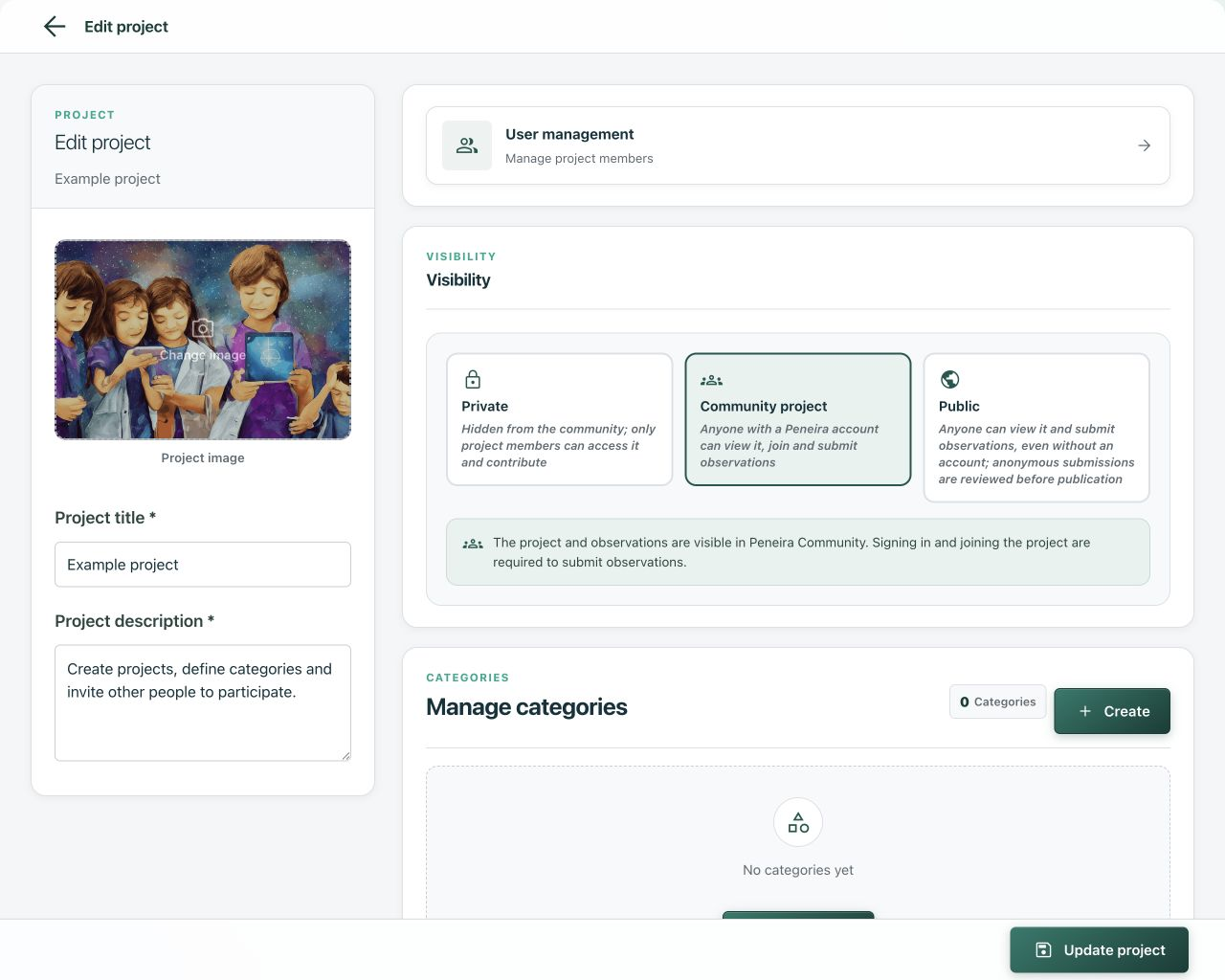Image resolution: width=1225 pixels, height=980 pixels.
Task: Click the back arrow icon
Action: pos(55,27)
